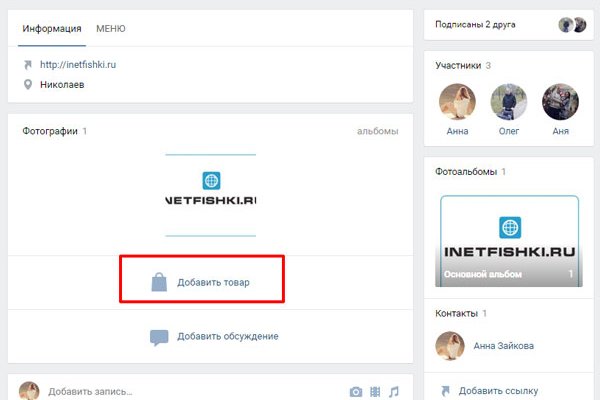This screenshot has width=600, height=400.
Task: Open the INETFISHKI.RU photo thumbnail
Action: tap(210, 195)
